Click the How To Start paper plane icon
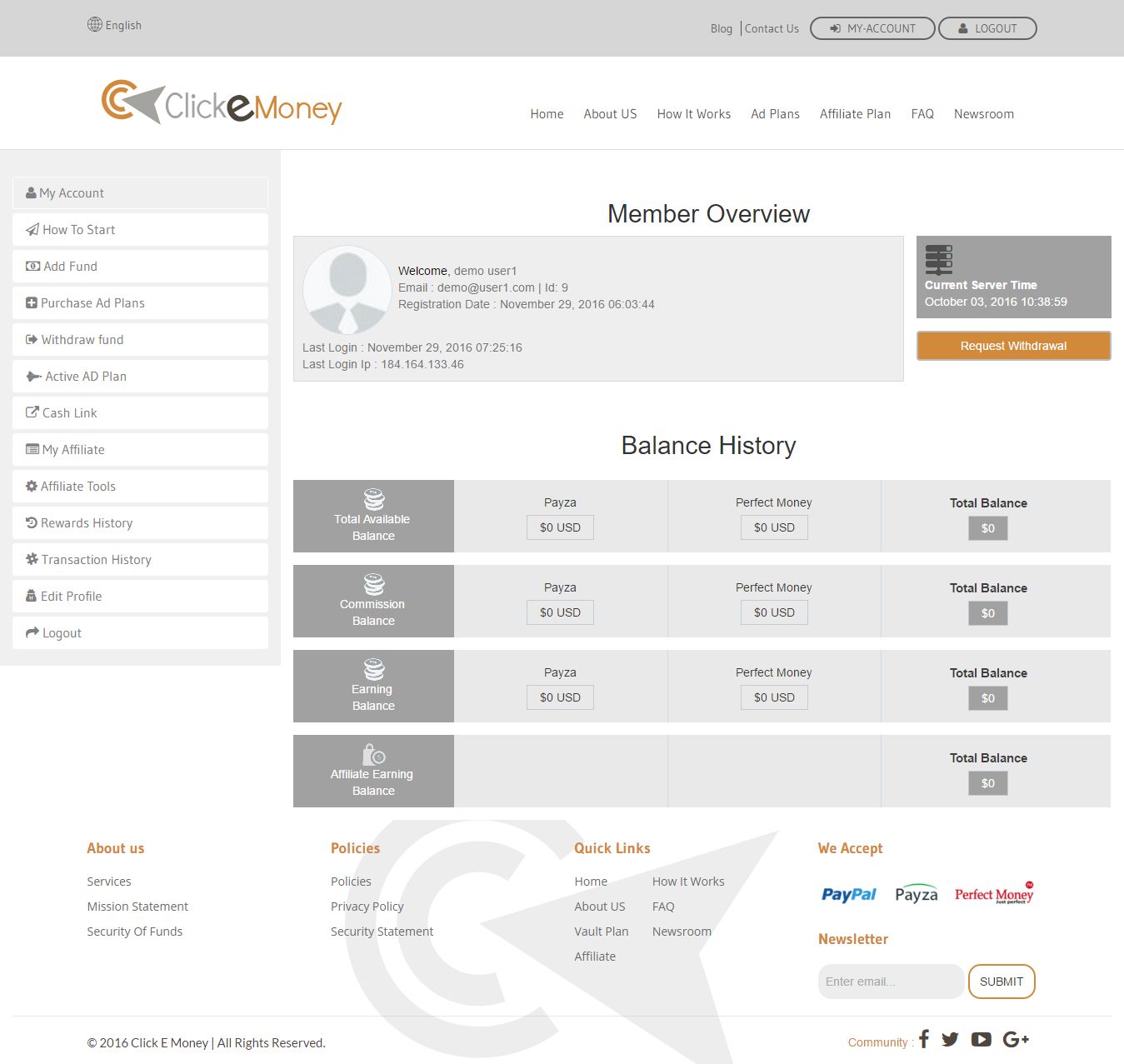Viewport: 1124px width, 1064px height. click(x=32, y=230)
